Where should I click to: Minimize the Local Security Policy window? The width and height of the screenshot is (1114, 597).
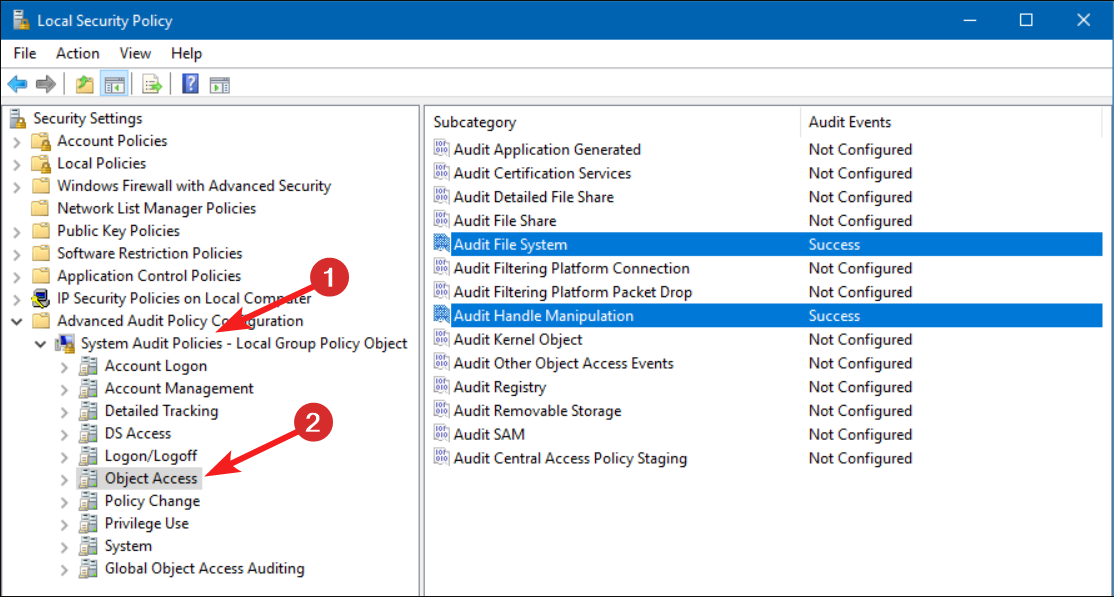tap(970, 20)
